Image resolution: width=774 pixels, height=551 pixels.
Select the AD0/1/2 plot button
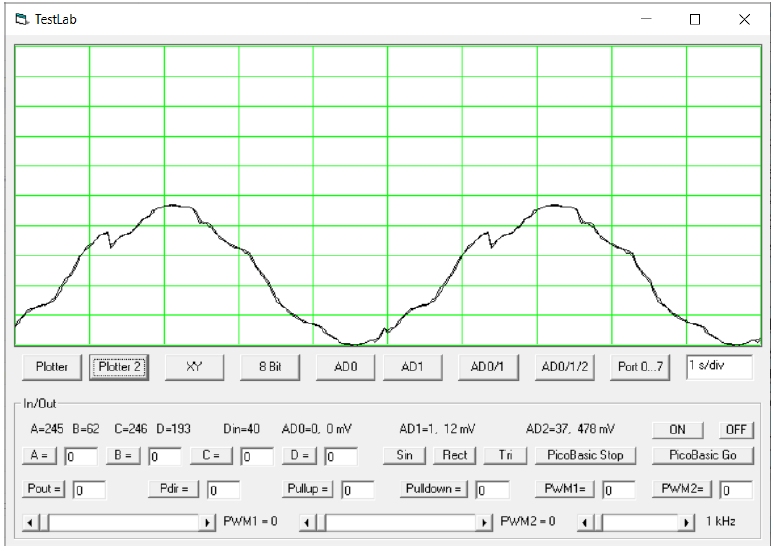click(x=565, y=367)
